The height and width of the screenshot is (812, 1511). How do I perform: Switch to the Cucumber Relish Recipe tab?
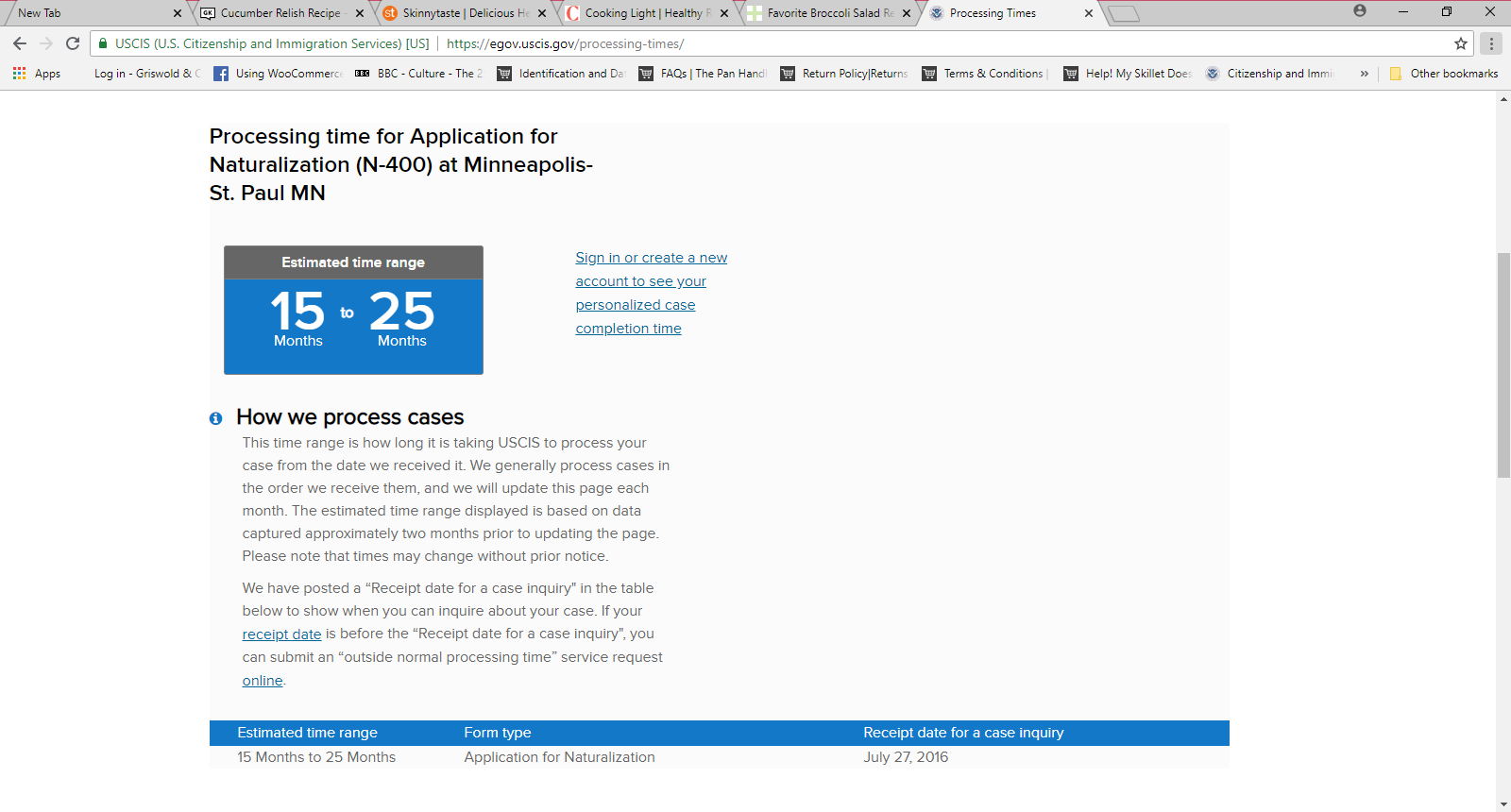(x=280, y=13)
